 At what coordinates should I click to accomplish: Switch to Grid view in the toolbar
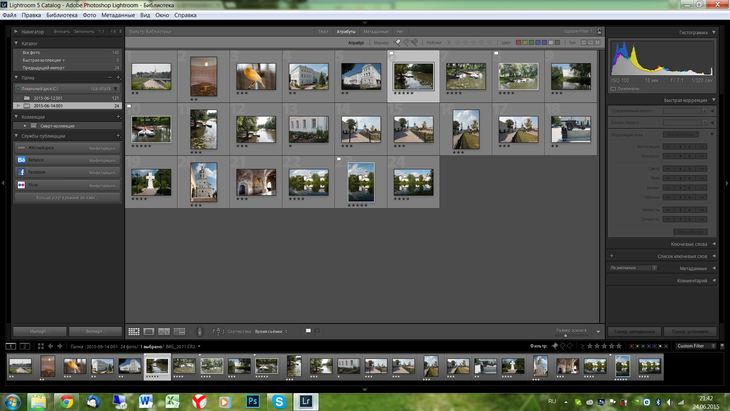click(134, 331)
